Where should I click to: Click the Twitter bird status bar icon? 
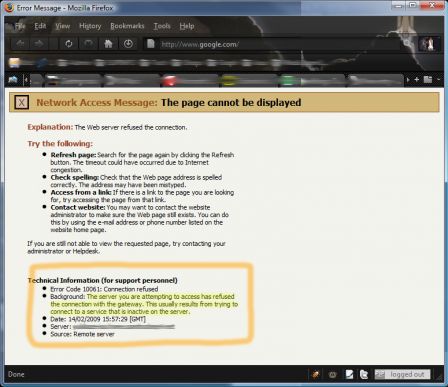click(364, 374)
